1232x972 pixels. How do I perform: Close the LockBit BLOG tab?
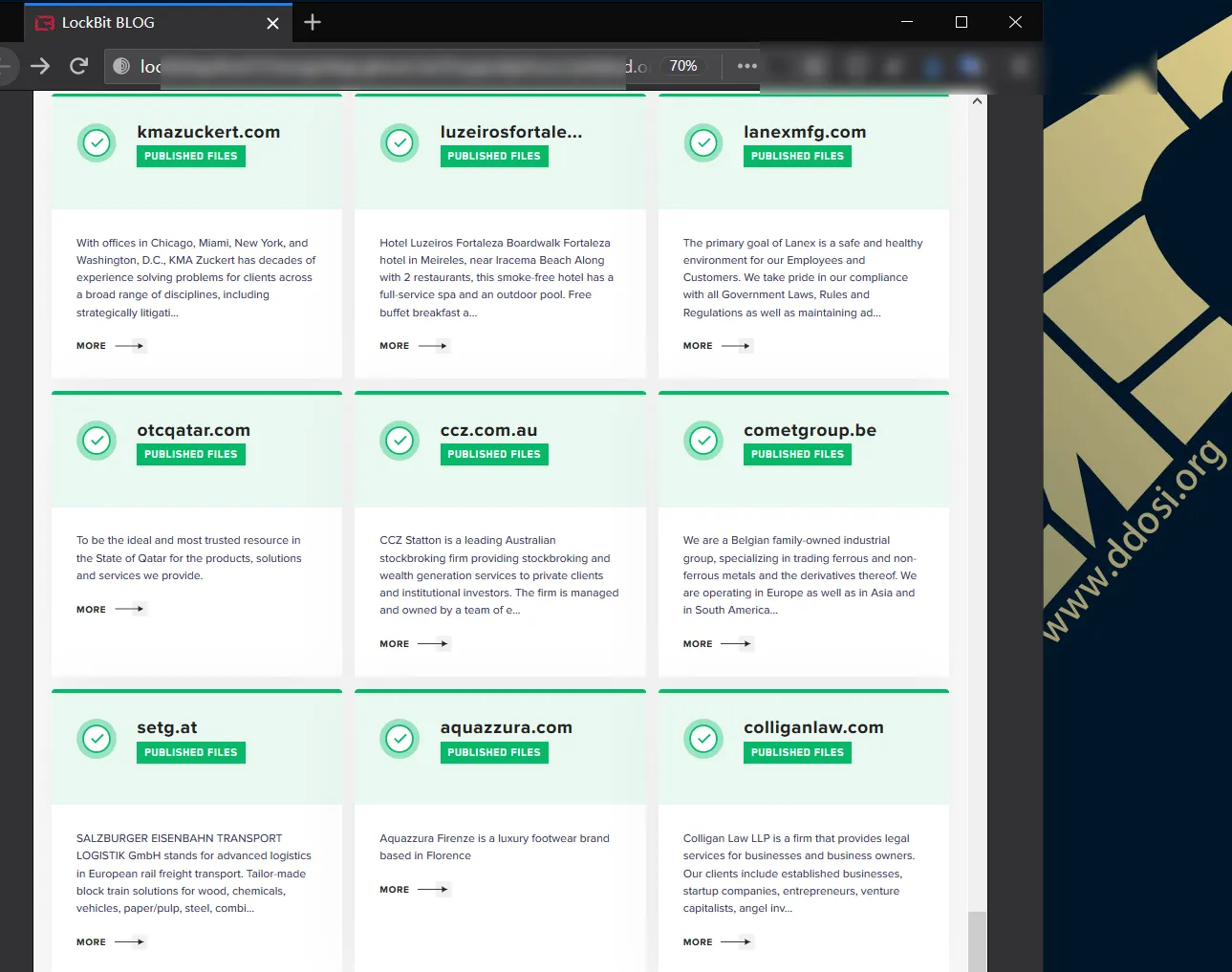tap(272, 23)
